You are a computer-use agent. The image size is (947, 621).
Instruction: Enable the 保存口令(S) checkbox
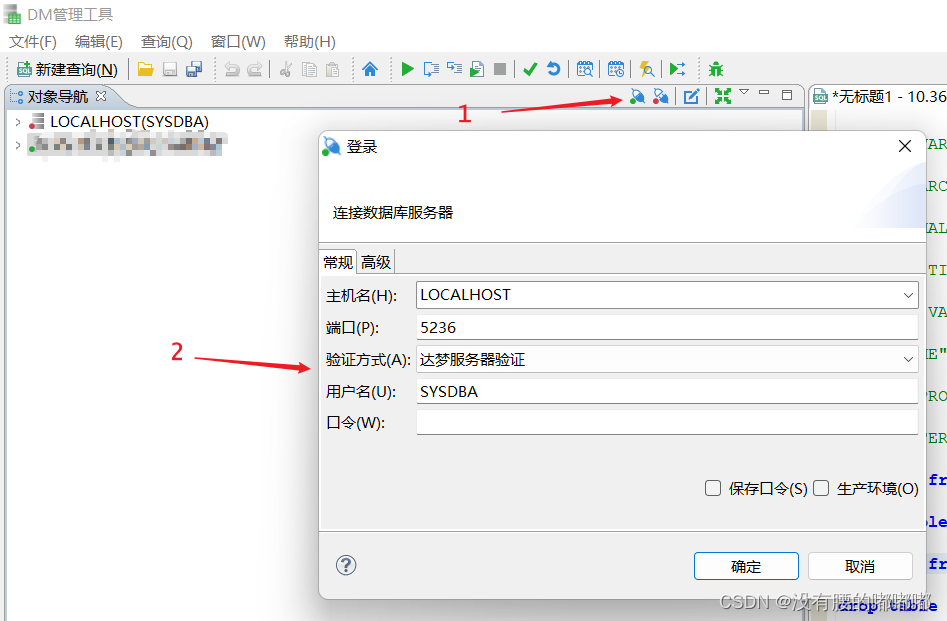[x=713, y=488]
